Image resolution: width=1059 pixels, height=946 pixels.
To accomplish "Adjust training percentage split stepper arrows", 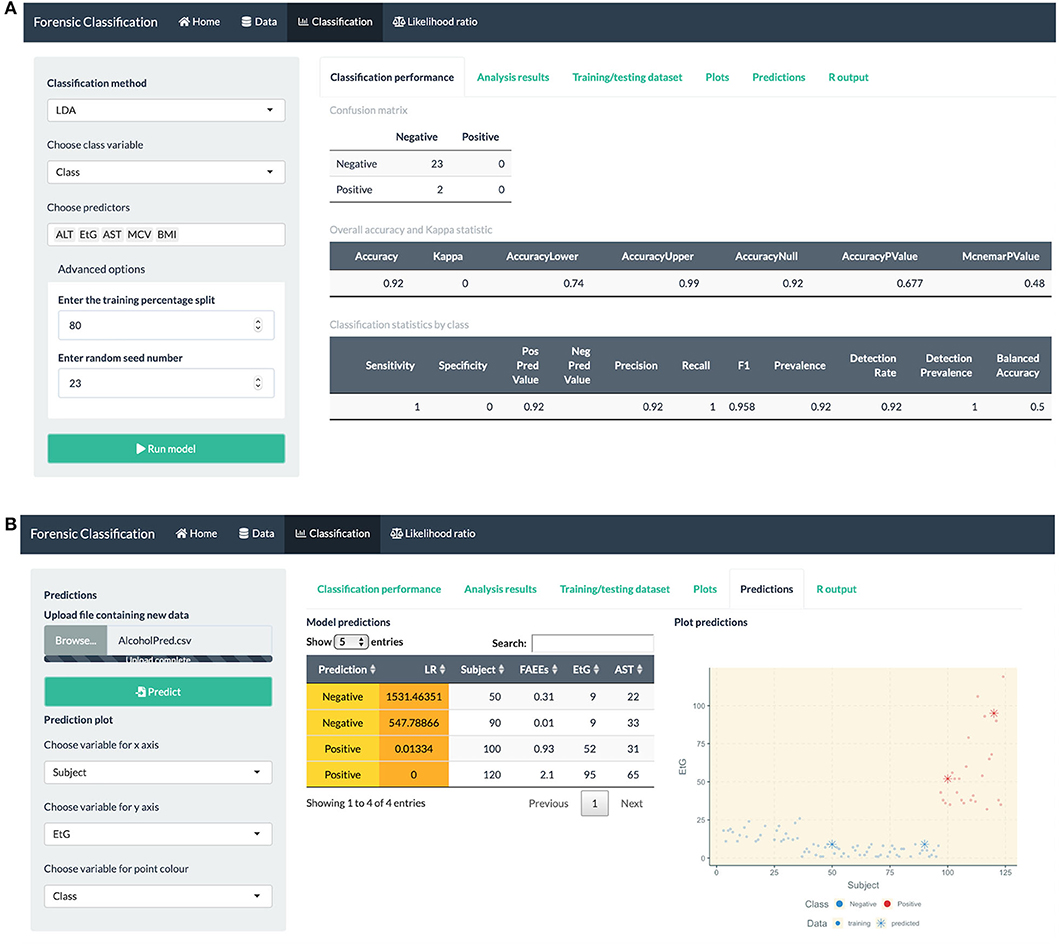I will coord(258,325).
